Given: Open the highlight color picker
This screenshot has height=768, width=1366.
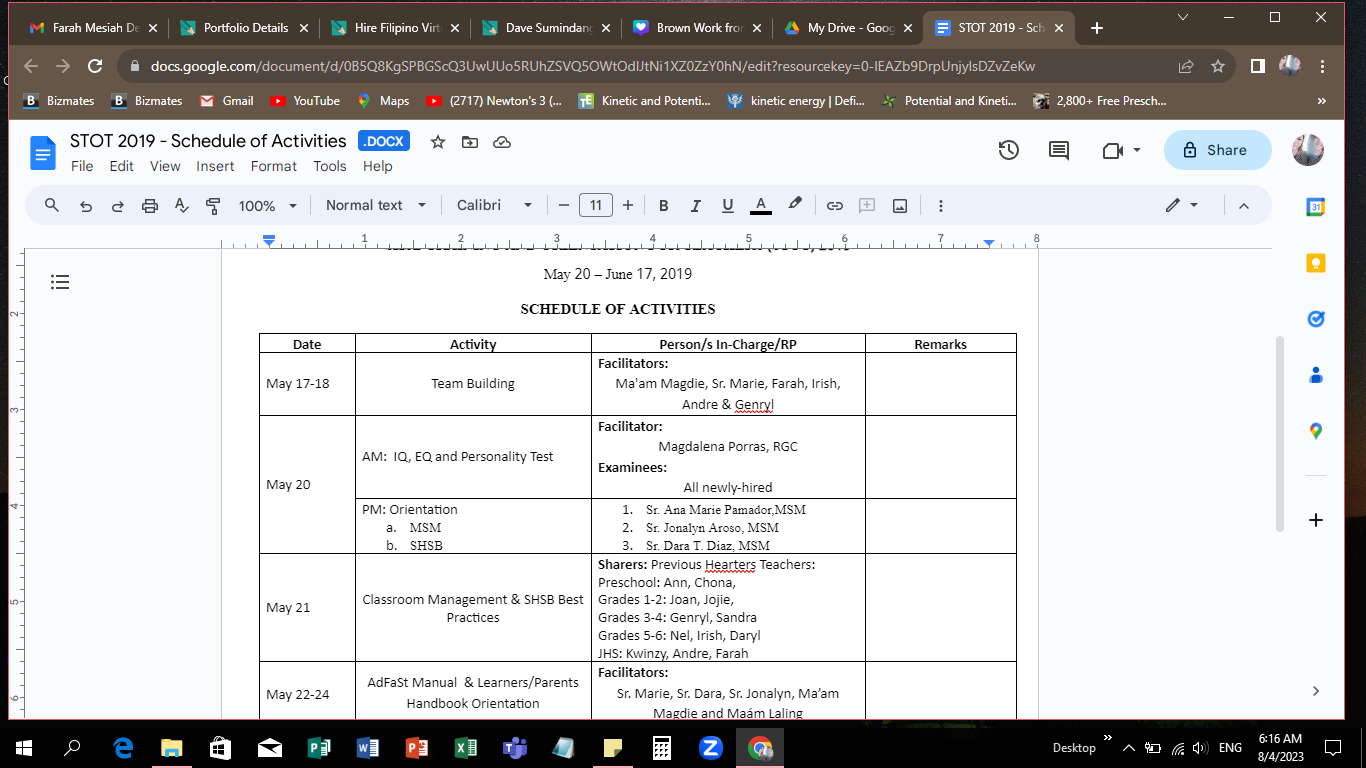Looking at the screenshot, I should coord(795,205).
